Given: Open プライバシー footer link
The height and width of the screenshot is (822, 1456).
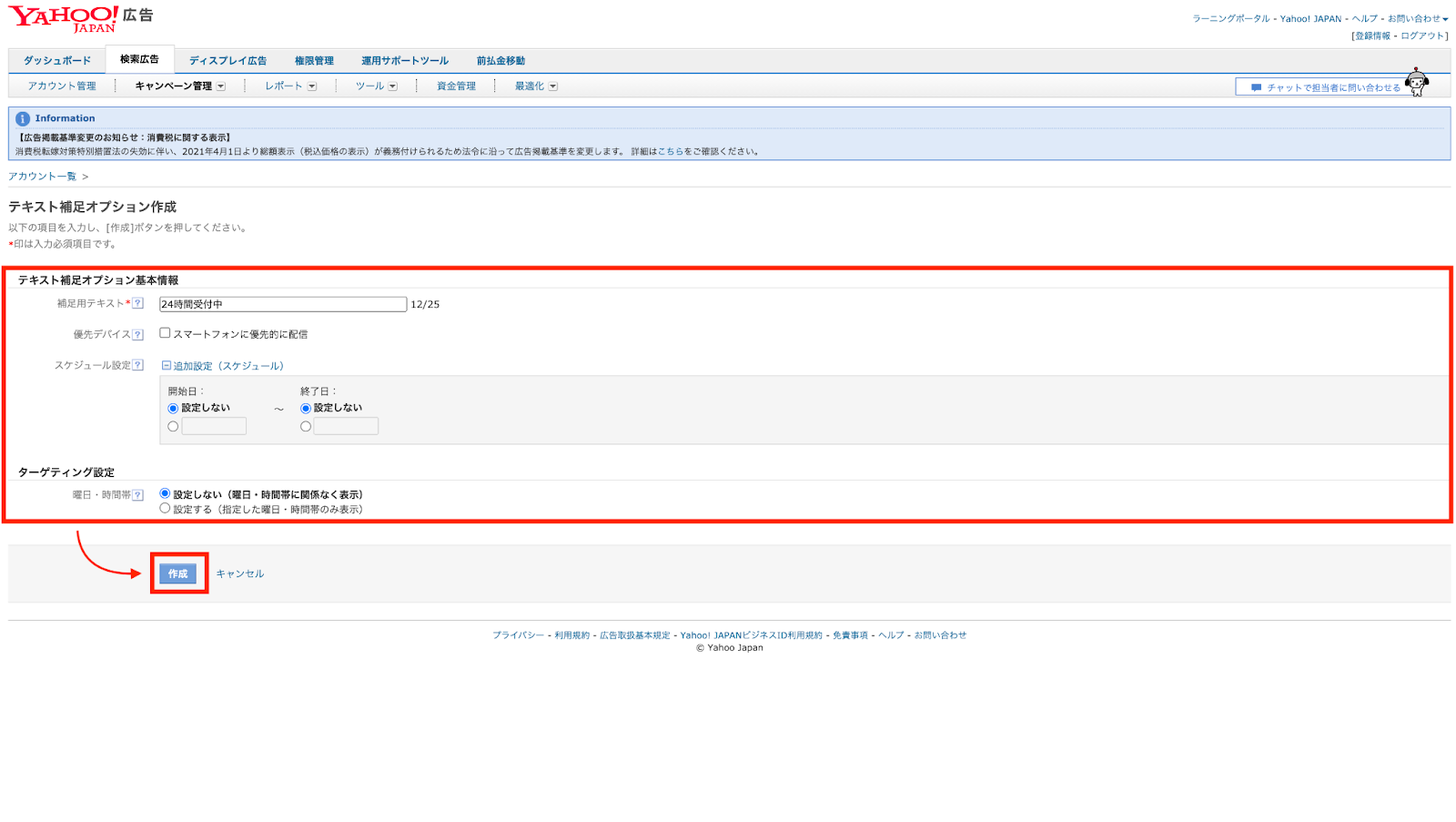Looking at the screenshot, I should tap(519, 635).
